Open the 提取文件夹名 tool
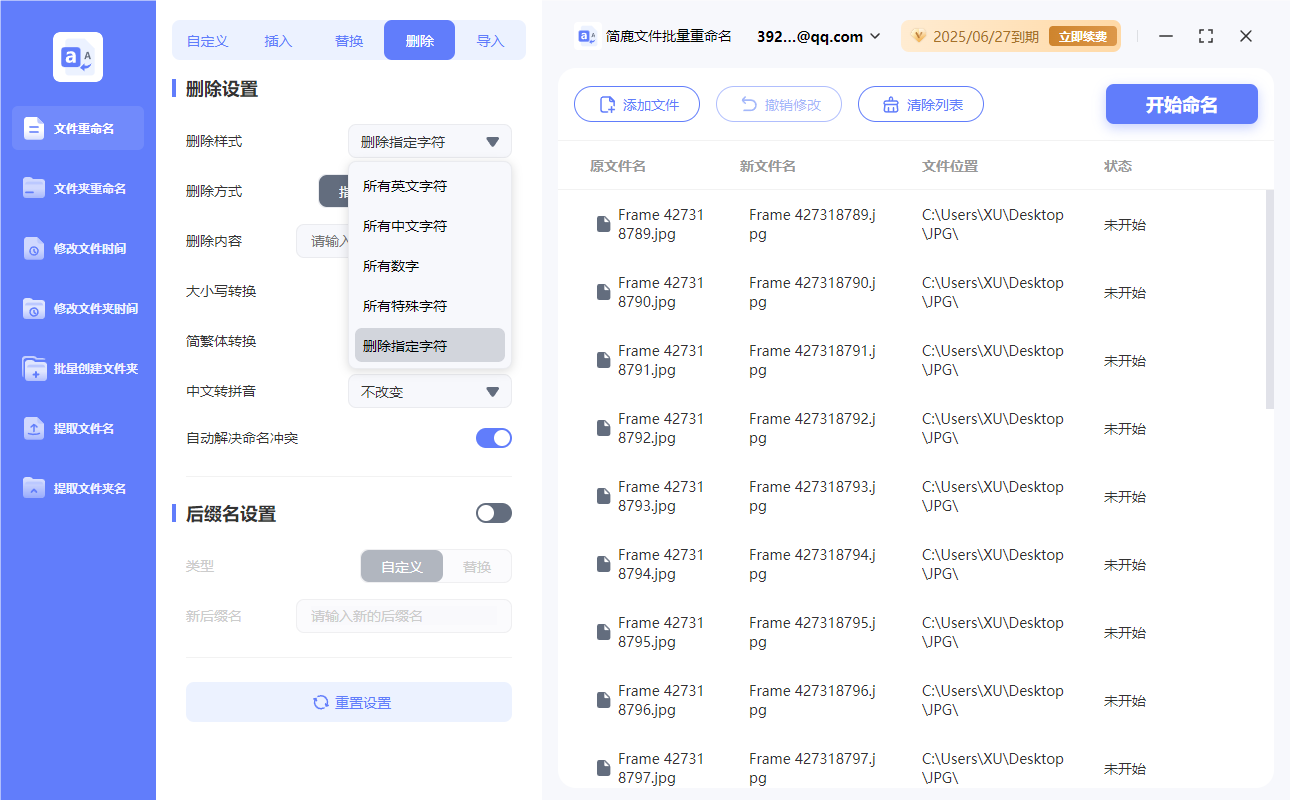This screenshot has height=800, width=1290. (77, 488)
